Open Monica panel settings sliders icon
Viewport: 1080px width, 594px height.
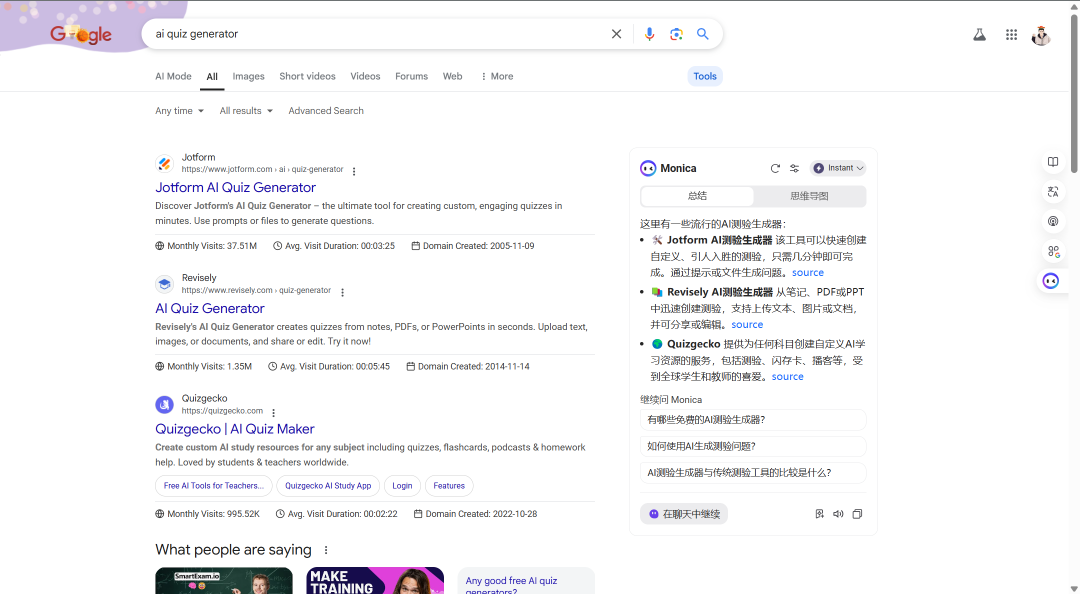(794, 168)
